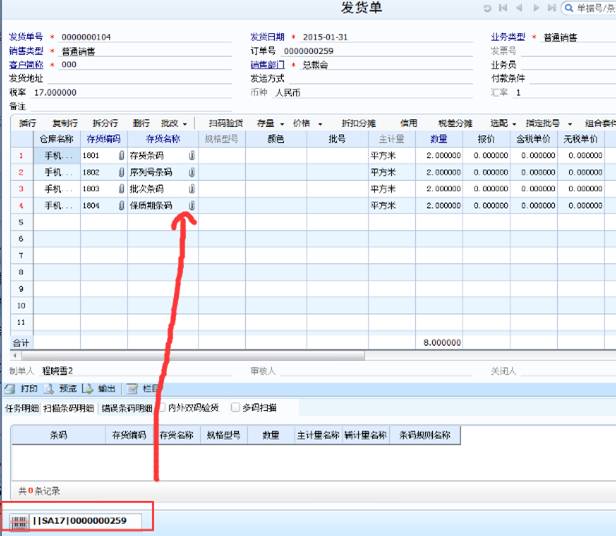This screenshot has height=536, width=616.
Task: Click the 扫码验货 button
Action: pos(225,124)
